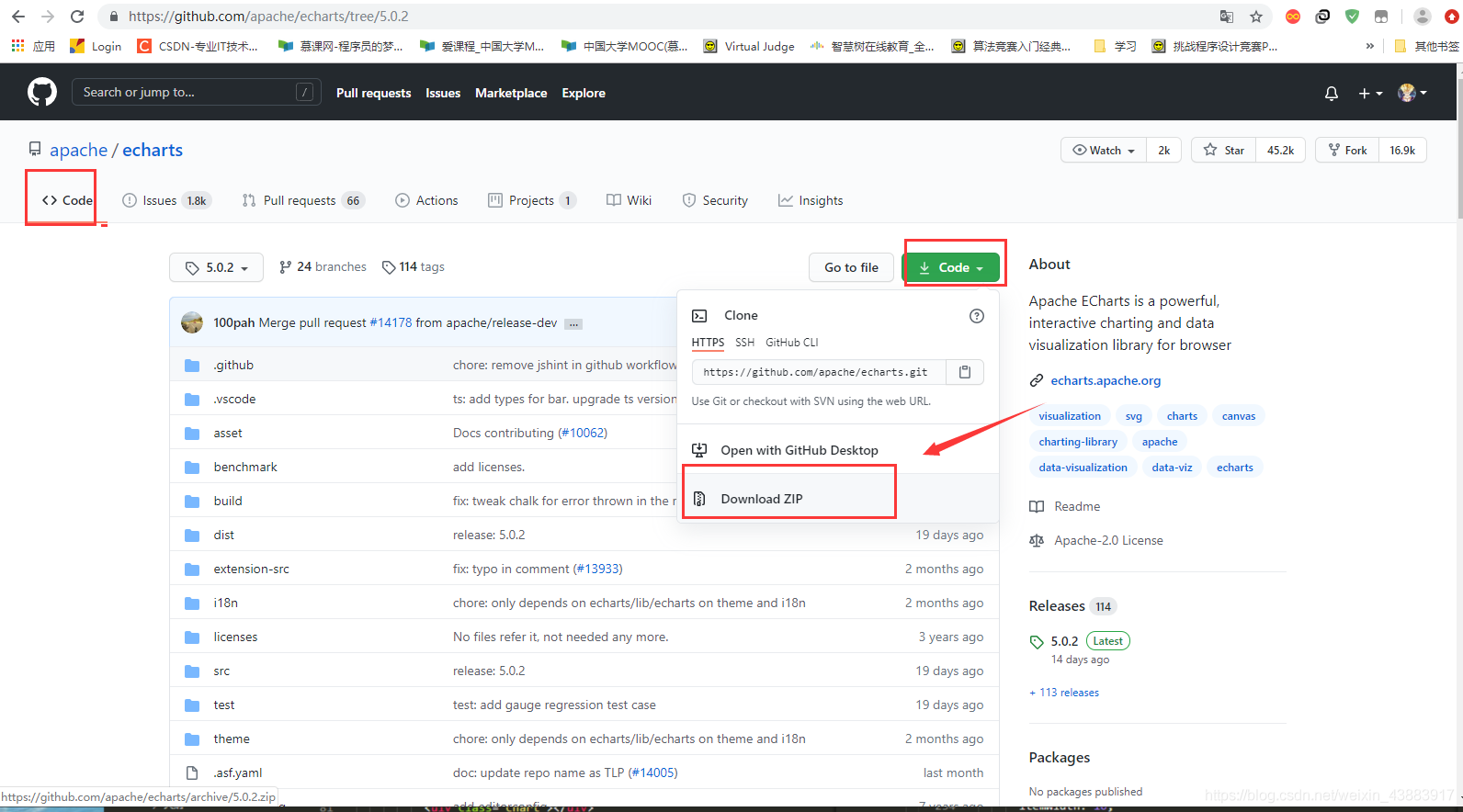Star the echarts repository

click(x=1224, y=150)
